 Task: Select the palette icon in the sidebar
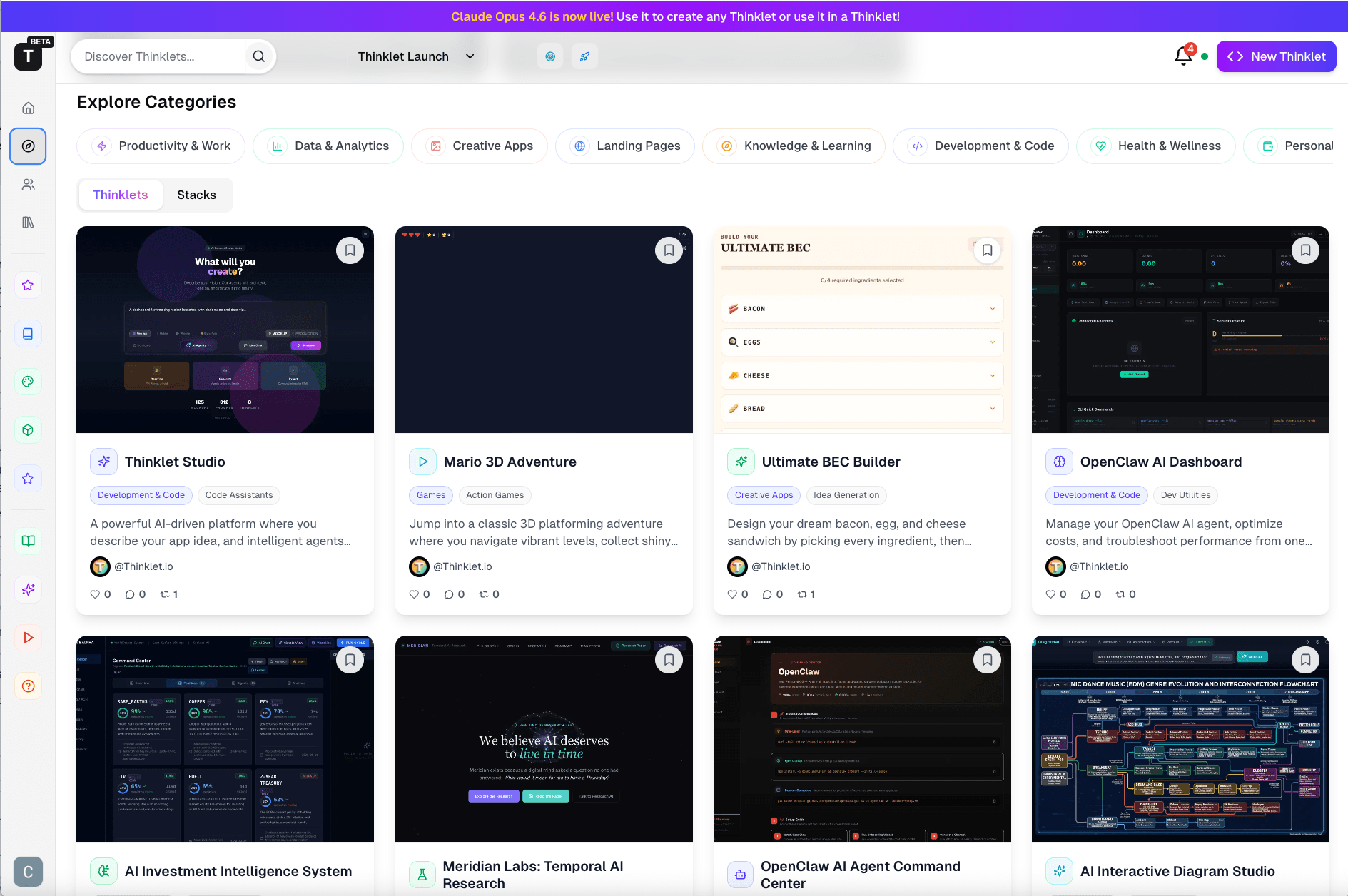[28, 382]
